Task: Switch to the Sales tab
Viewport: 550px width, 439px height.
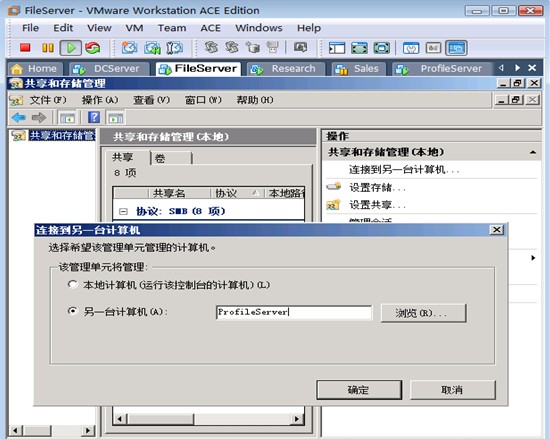Action: [x=358, y=69]
